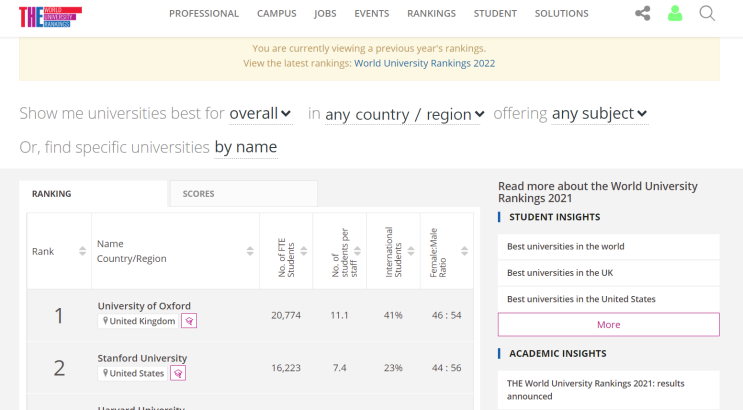This screenshot has height=410, width=743.
Task: Click location pin next to United Kingdom
Action: [x=105, y=321]
